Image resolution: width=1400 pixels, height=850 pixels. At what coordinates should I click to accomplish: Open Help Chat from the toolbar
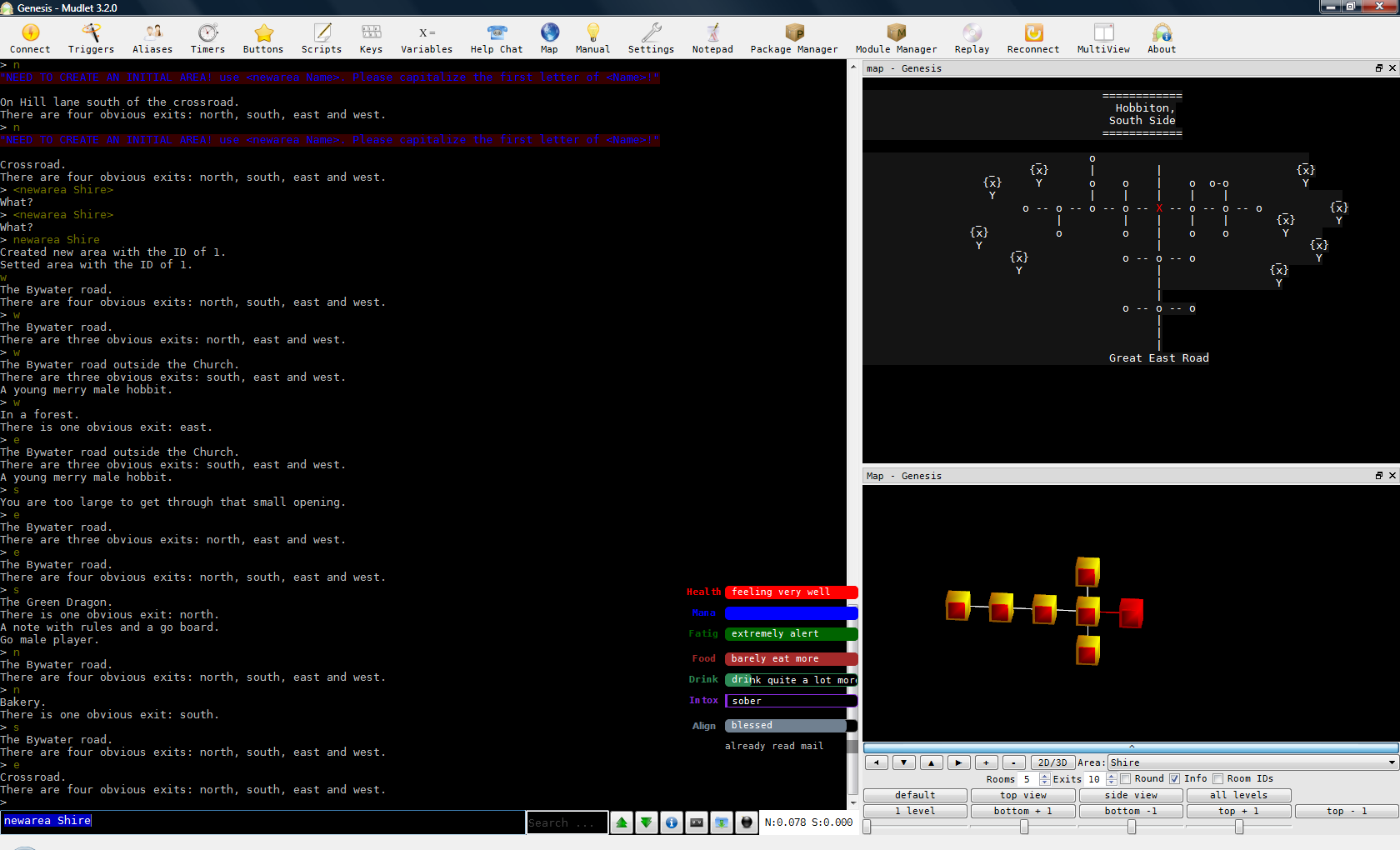pos(497,38)
